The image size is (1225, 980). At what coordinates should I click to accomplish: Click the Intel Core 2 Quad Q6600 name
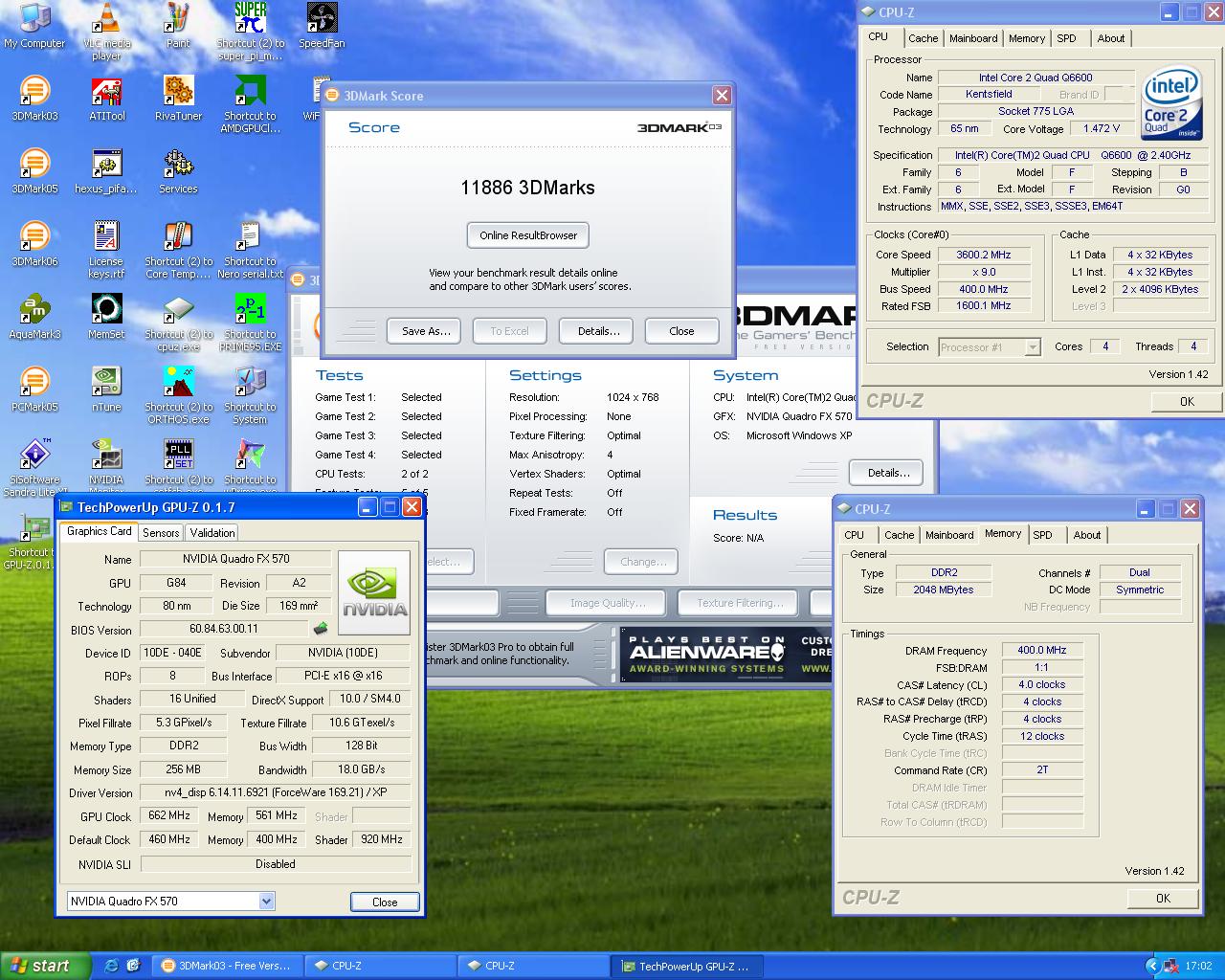pyautogui.click(x=1035, y=78)
